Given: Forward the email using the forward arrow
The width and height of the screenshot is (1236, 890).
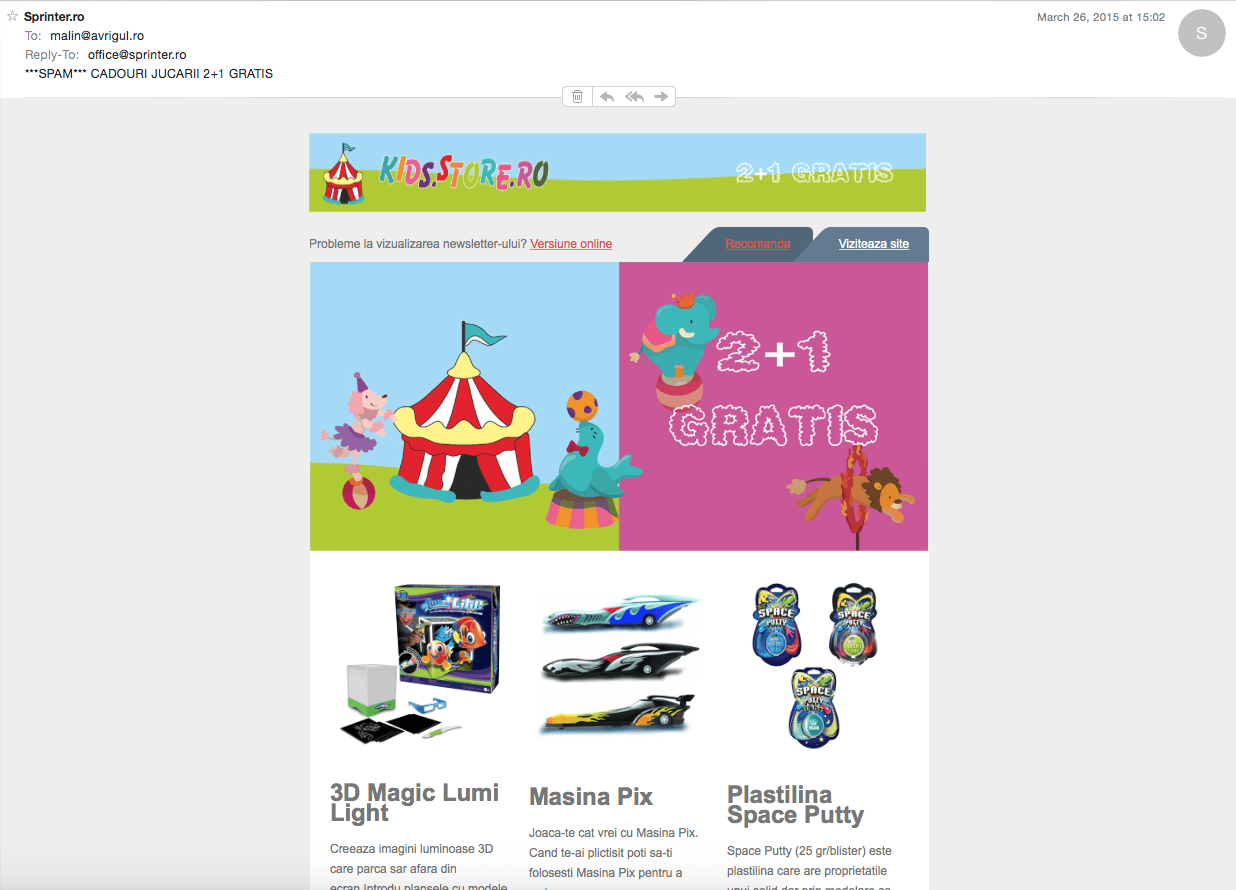Looking at the screenshot, I should [661, 96].
